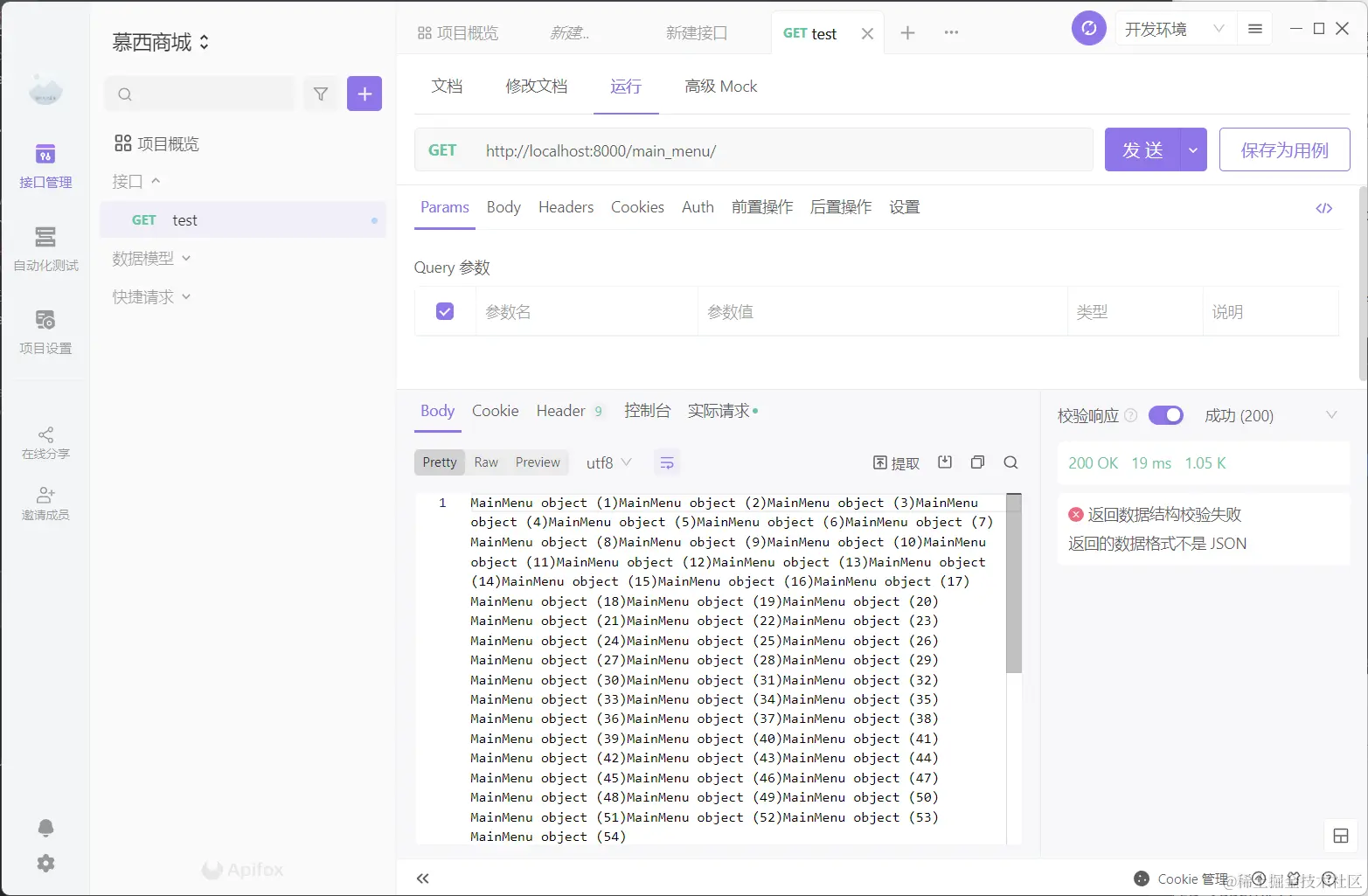The image size is (1368, 896).
Task: Open 项目设置 in the left sidebar
Action: [x=45, y=332]
